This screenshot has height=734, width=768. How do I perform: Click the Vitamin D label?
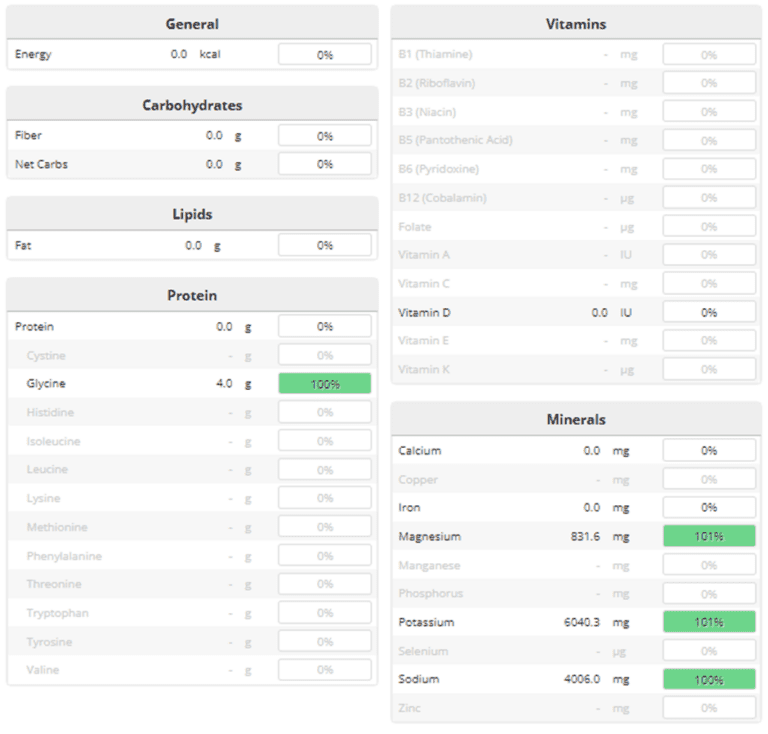coord(424,313)
